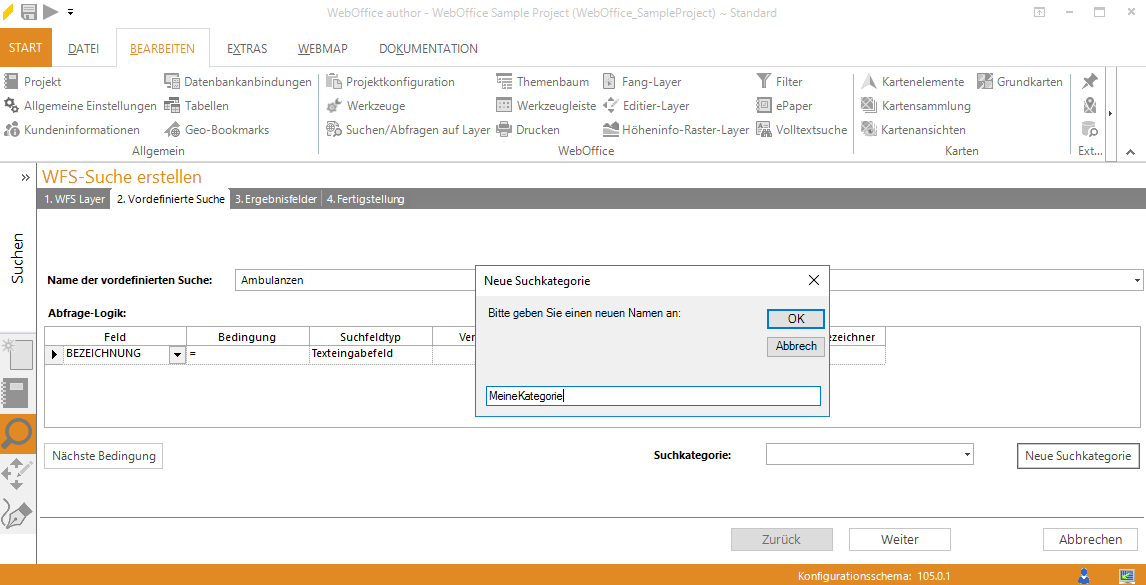
Task: Click the Kartenelemente north-arrow icon
Action: pyautogui.click(x=868, y=82)
